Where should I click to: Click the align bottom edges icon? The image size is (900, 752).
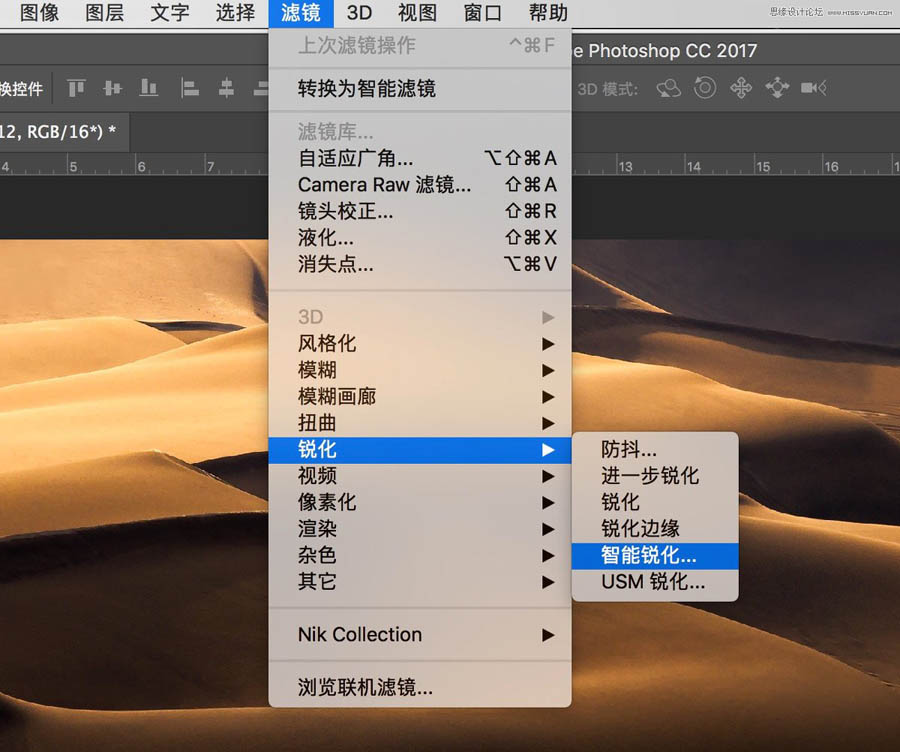pyautogui.click(x=148, y=88)
